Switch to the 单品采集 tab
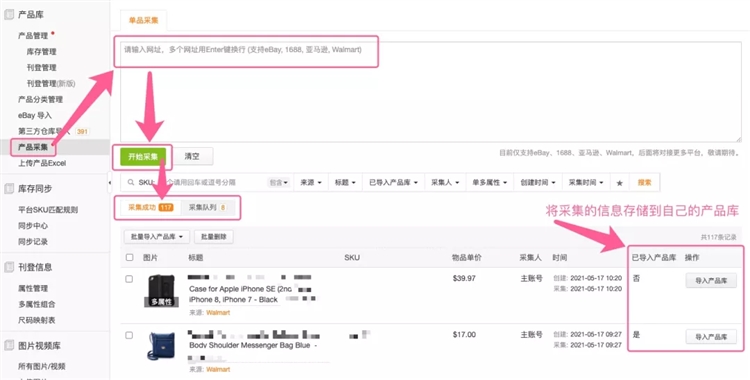The image size is (750, 380). [x=143, y=21]
